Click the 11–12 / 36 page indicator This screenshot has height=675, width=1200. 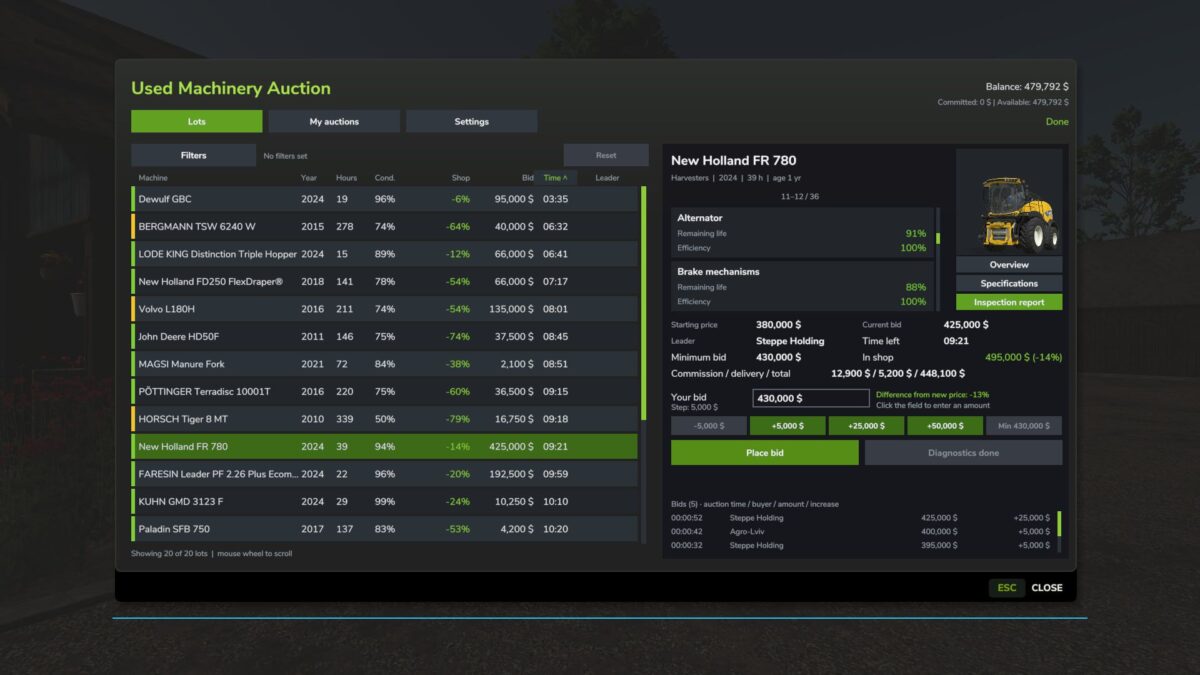click(800, 197)
